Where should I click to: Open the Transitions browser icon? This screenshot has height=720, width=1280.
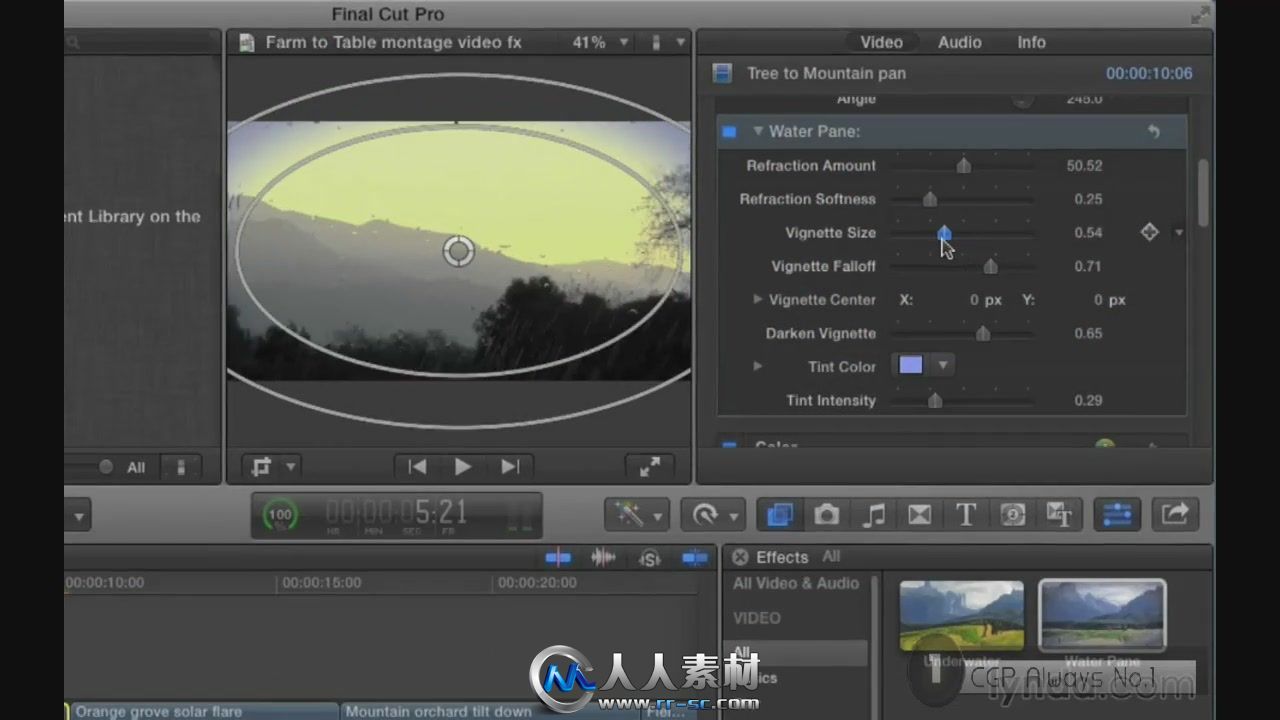click(919, 514)
